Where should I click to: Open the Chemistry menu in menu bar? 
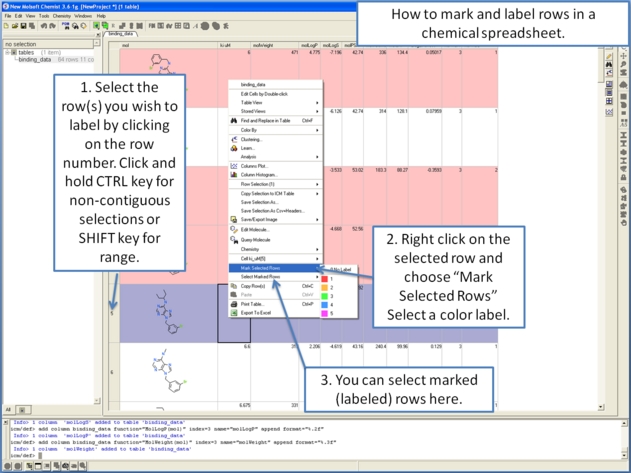pyautogui.click(x=61, y=16)
